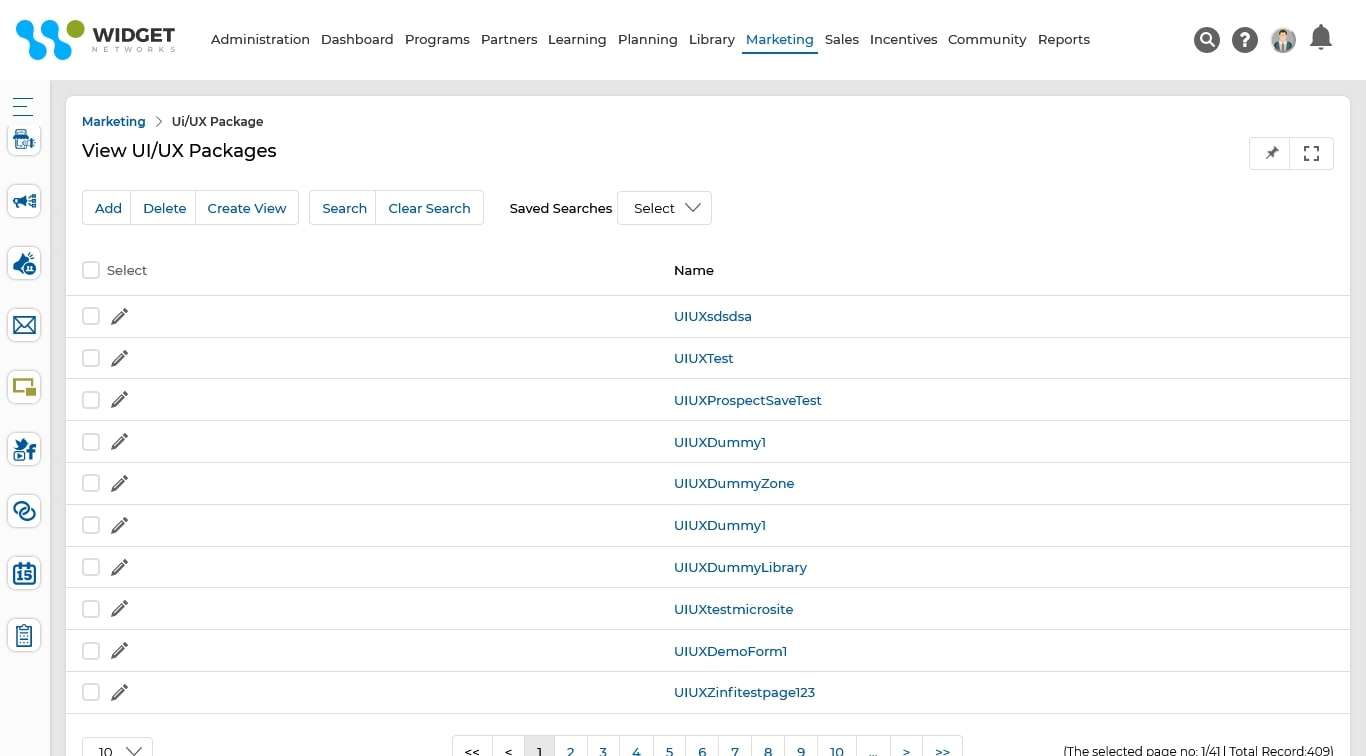Edit UIUXTest using its pencil icon
This screenshot has height=756, width=1366.
tap(119, 357)
